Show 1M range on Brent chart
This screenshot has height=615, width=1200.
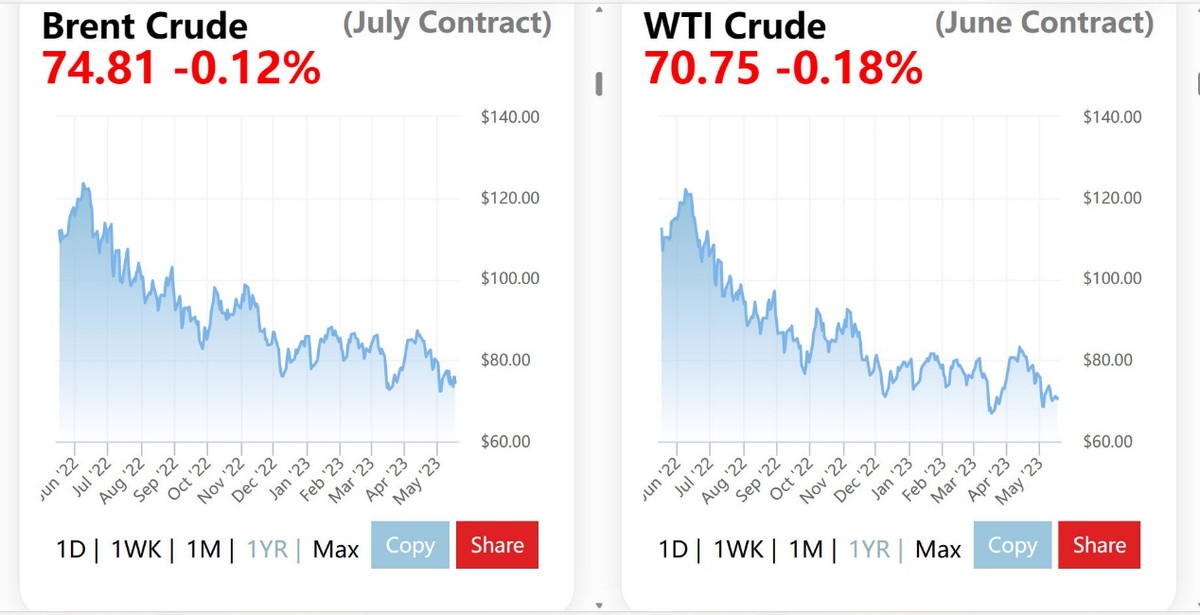click(203, 548)
